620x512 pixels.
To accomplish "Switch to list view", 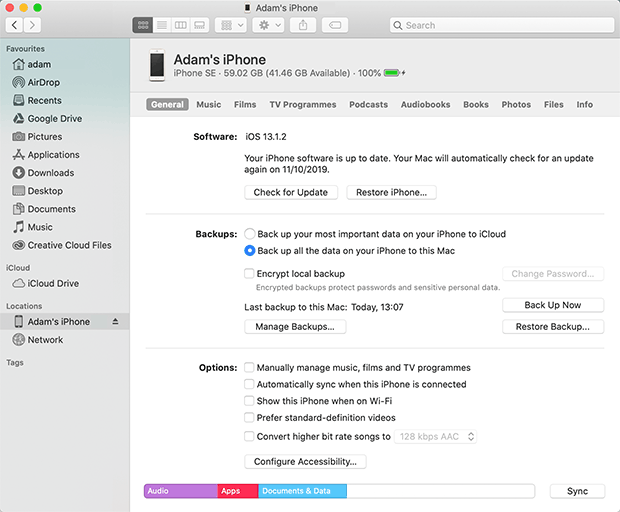I will (162, 25).
